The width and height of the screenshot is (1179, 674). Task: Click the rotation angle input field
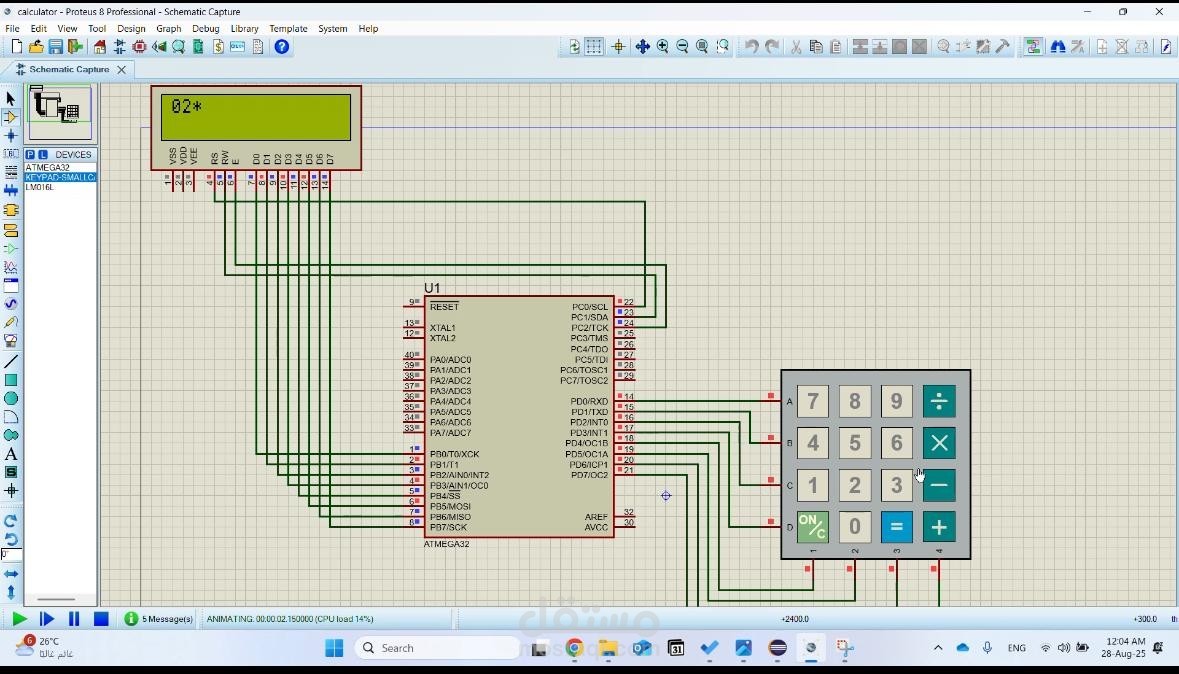11,555
